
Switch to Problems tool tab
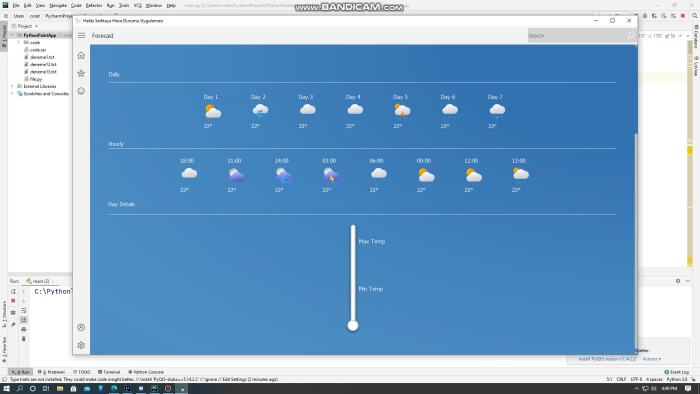coord(51,372)
